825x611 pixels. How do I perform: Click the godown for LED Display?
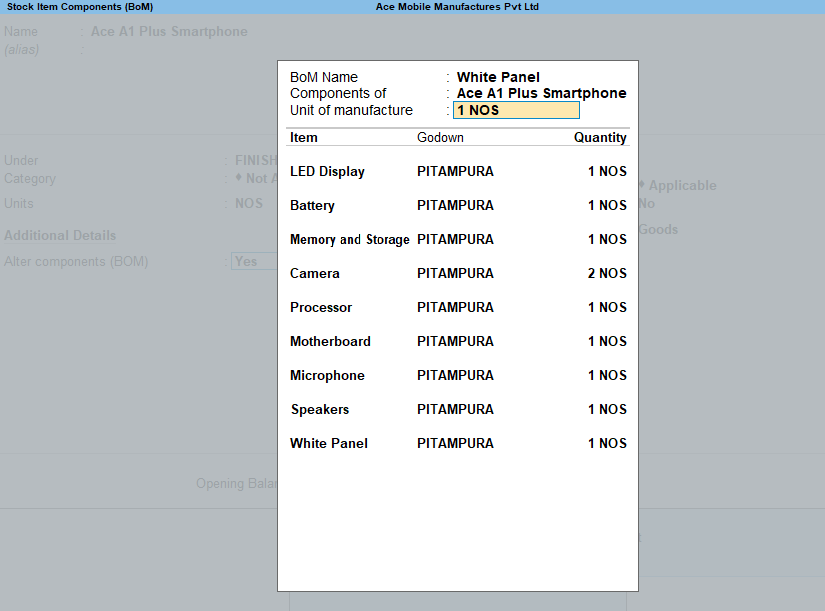click(455, 172)
